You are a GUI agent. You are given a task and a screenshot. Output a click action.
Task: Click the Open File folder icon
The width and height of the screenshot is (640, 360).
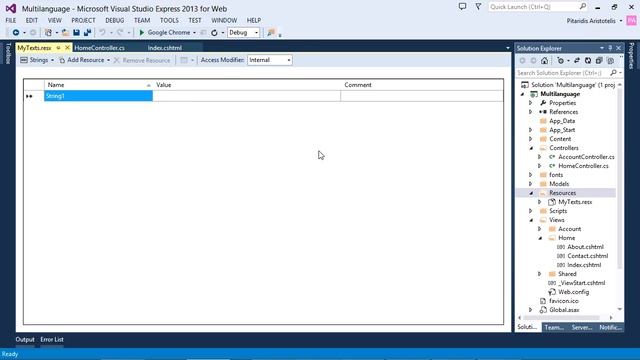(x=65, y=33)
